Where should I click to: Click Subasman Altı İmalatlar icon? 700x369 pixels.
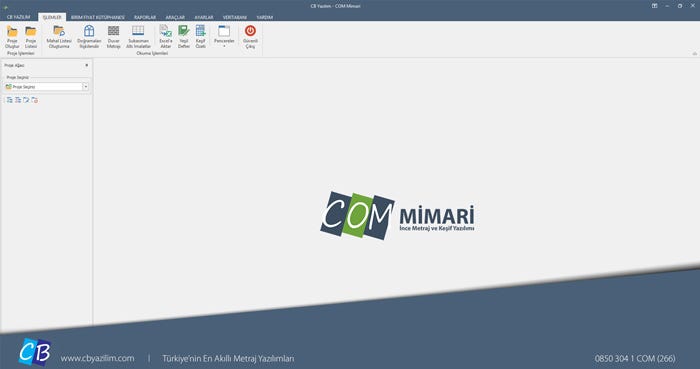click(138, 31)
